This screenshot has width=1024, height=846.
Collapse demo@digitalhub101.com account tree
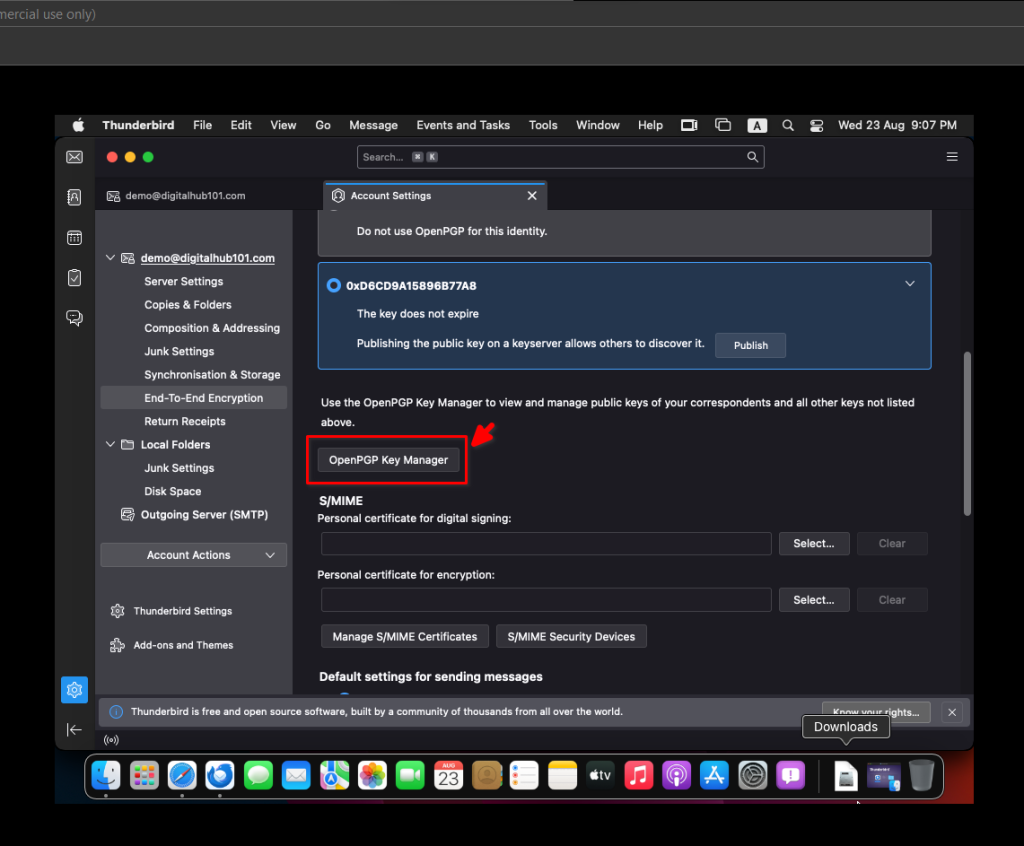[x=110, y=258]
